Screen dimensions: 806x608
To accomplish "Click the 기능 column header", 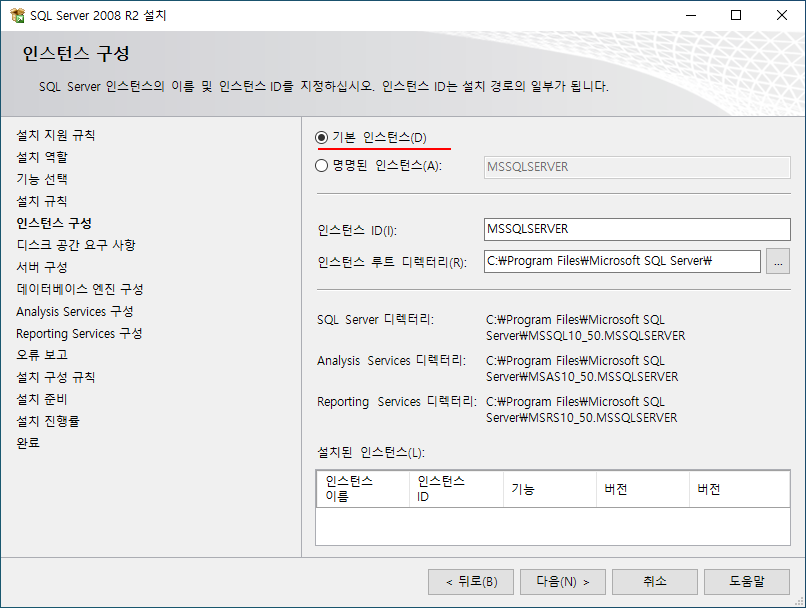I will point(549,489).
